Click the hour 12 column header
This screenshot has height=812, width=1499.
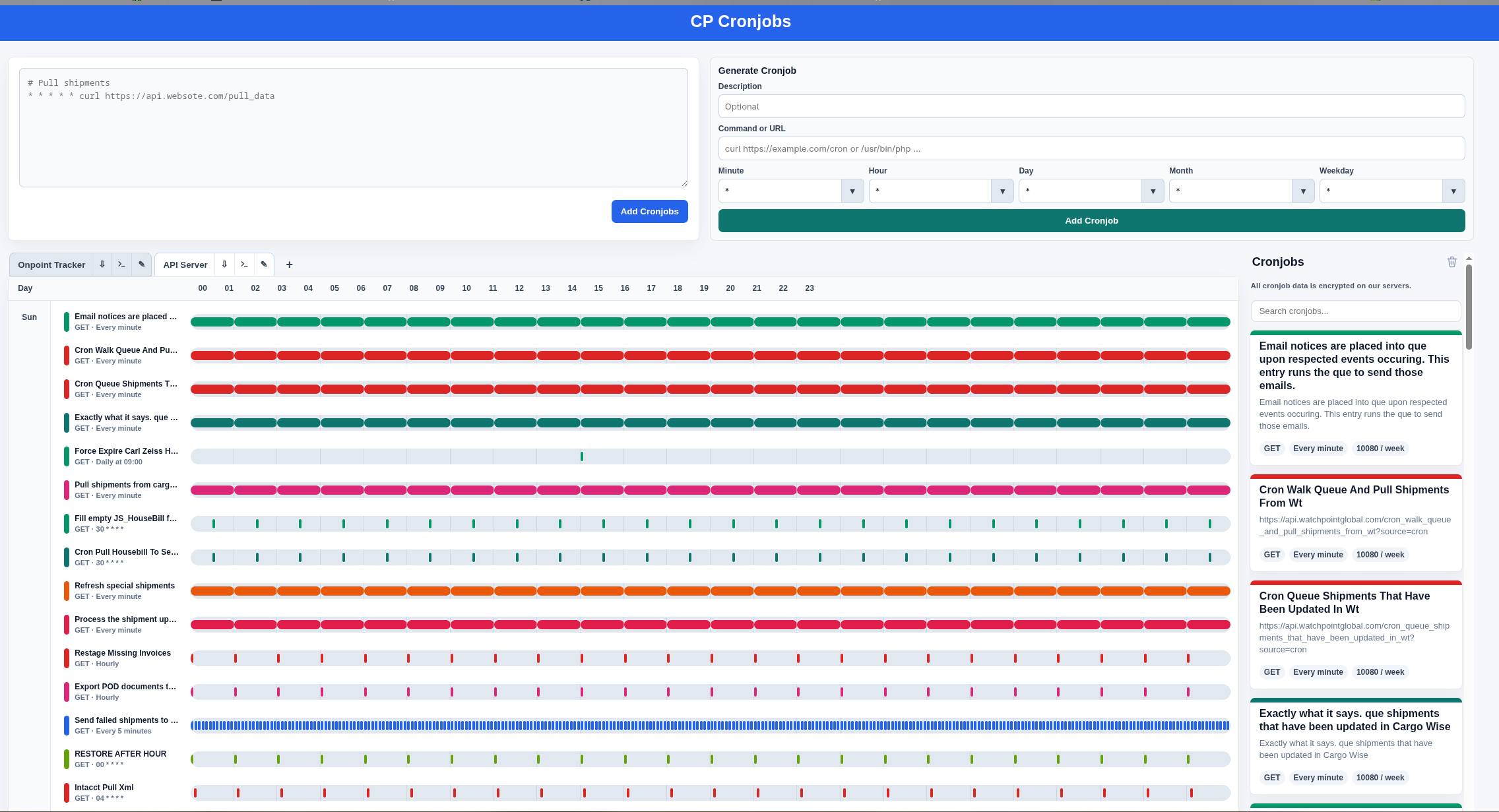tap(519, 288)
